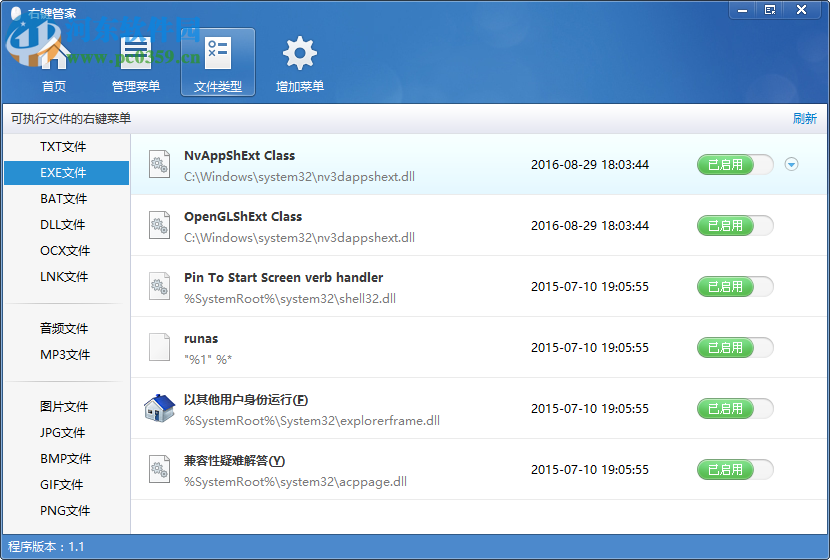This screenshot has height=560, width=830.
Task: Disable the OpenGLShExt Class toggle
Action: (735, 225)
